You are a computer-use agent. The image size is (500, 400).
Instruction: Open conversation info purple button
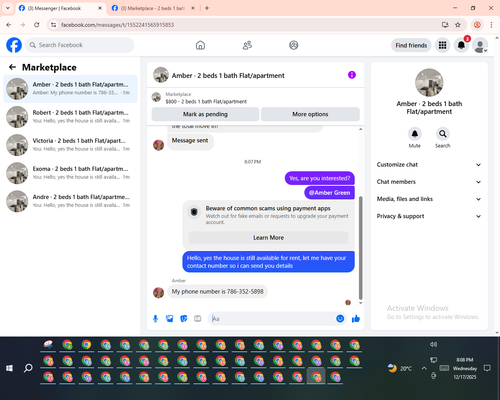(x=352, y=75)
